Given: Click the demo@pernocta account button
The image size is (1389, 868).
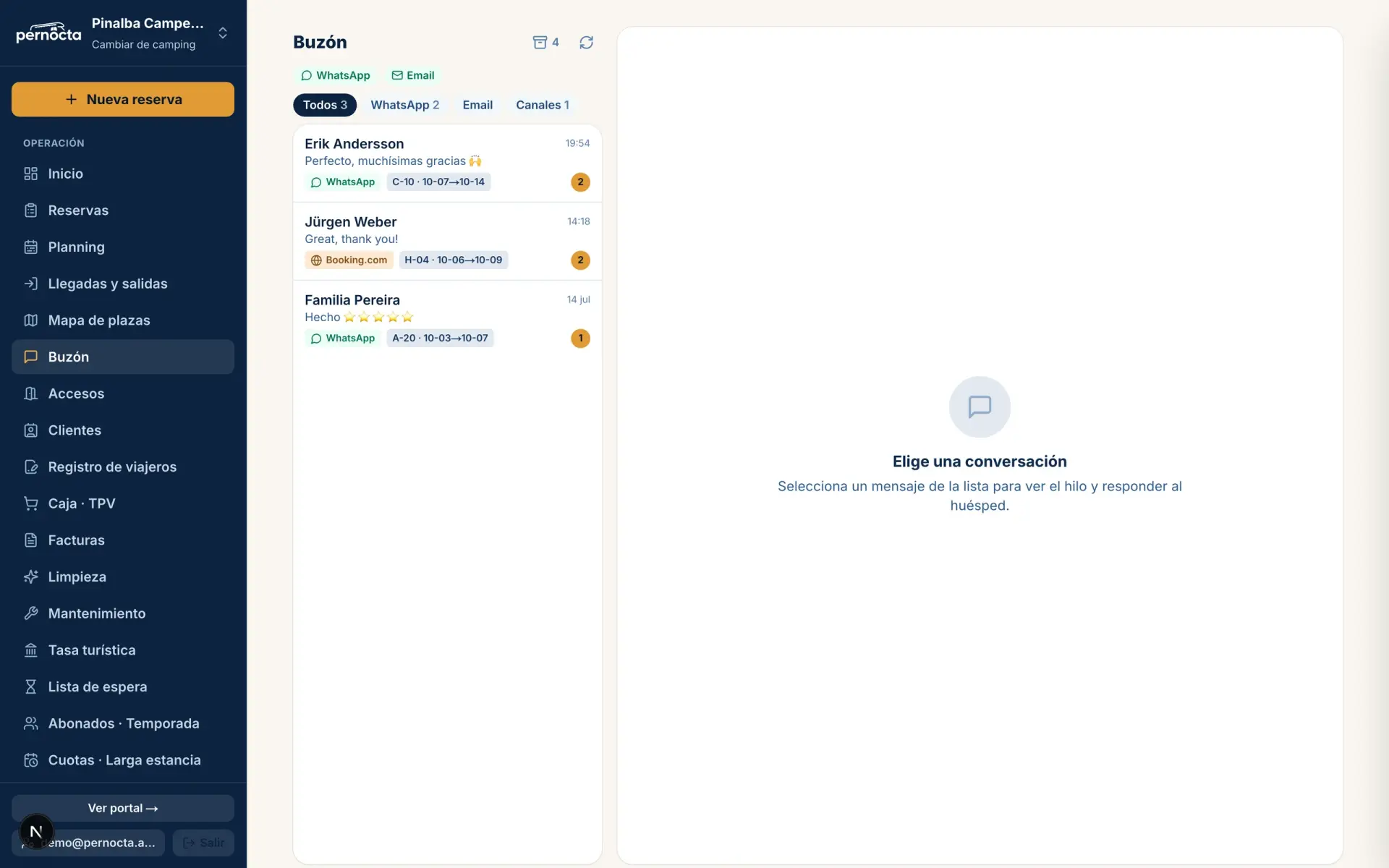Looking at the screenshot, I should tap(88, 843).
